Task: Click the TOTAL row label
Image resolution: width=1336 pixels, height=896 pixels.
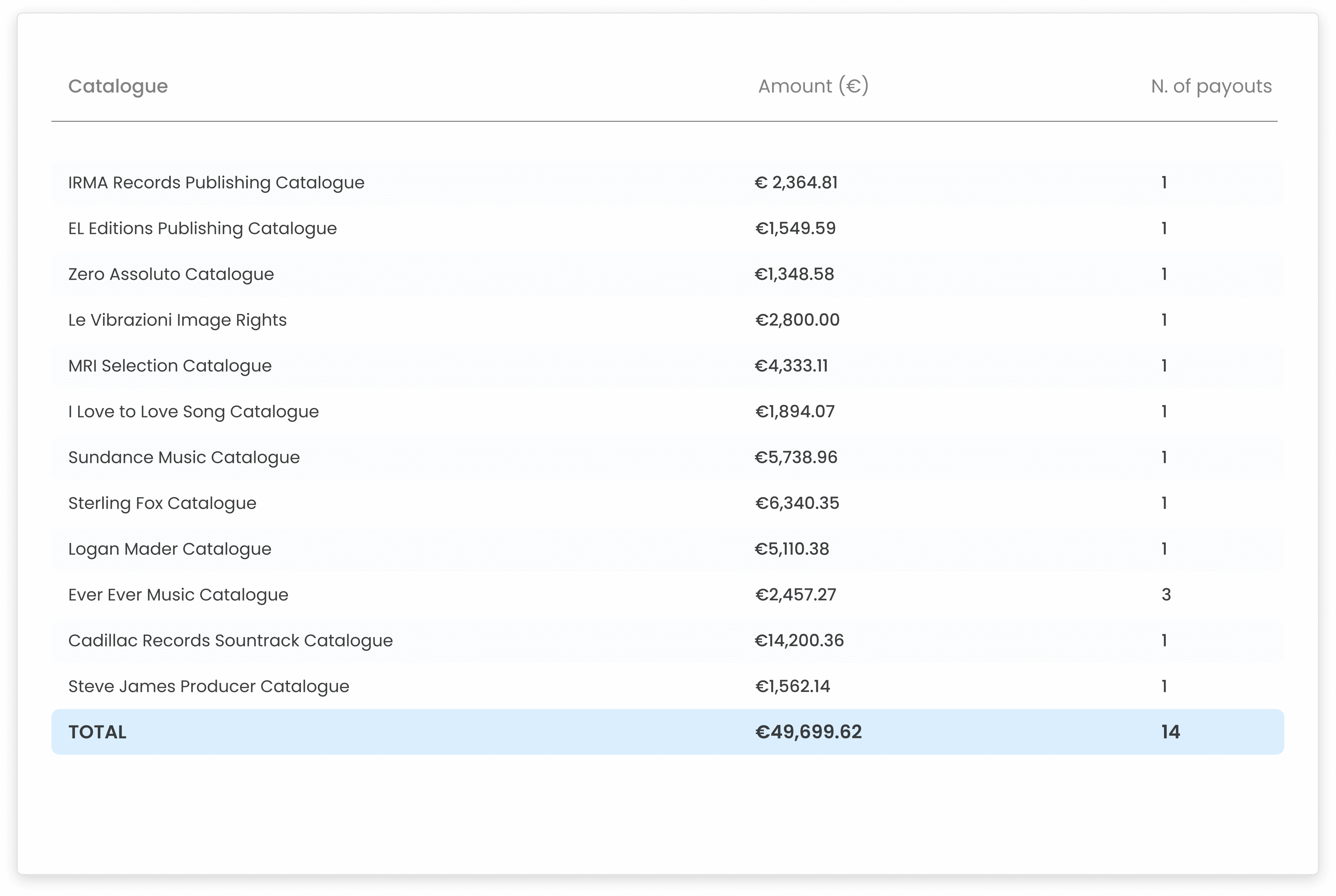Action: point(97,732)
